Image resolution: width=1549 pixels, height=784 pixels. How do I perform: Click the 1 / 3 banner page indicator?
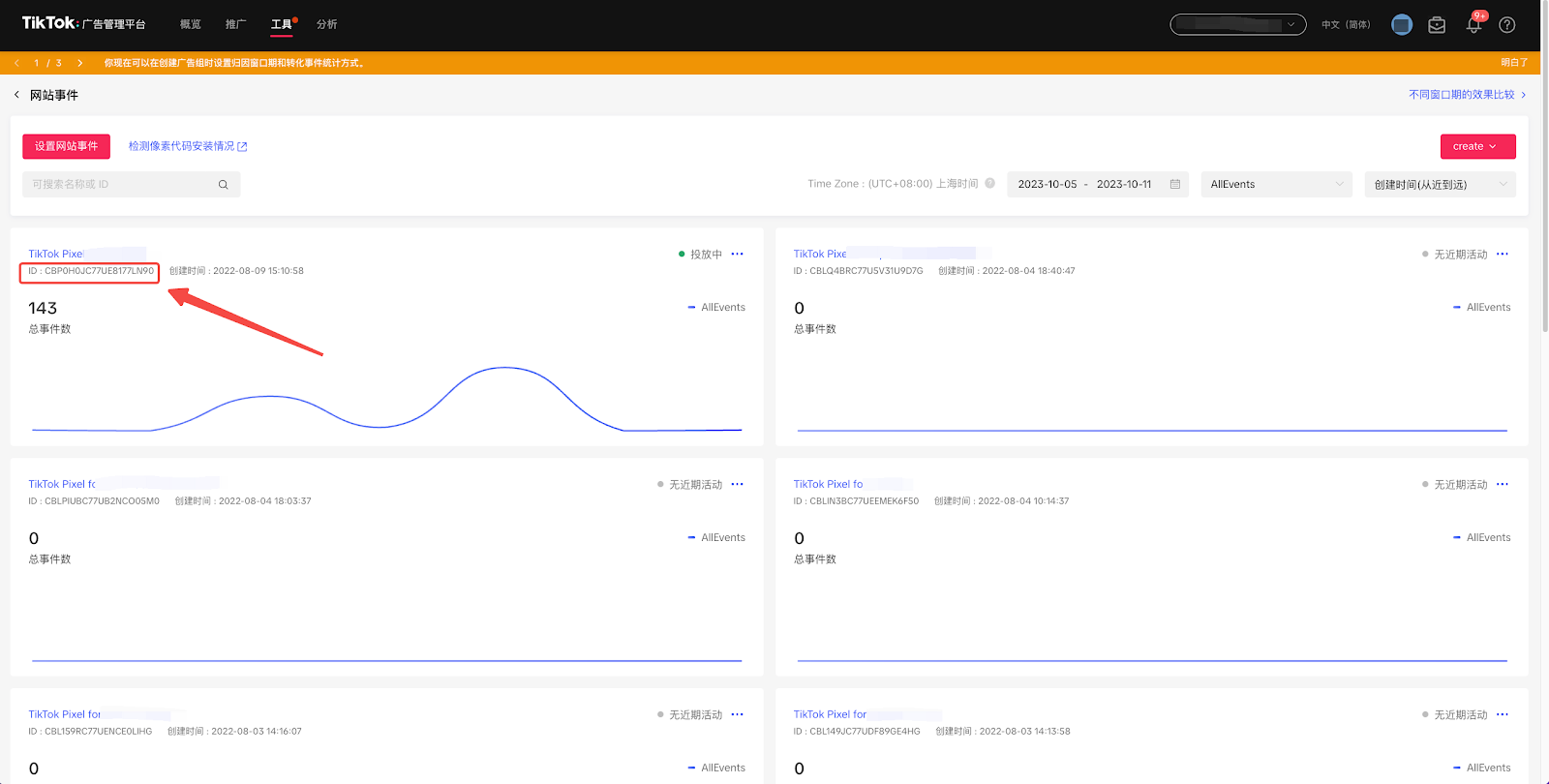coord(47,63)
